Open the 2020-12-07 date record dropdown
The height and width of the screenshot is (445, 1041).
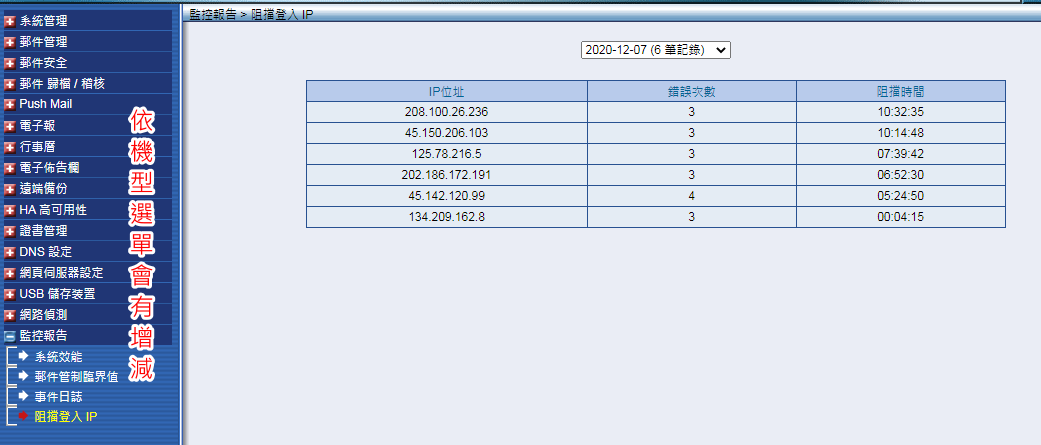[655, 49]
